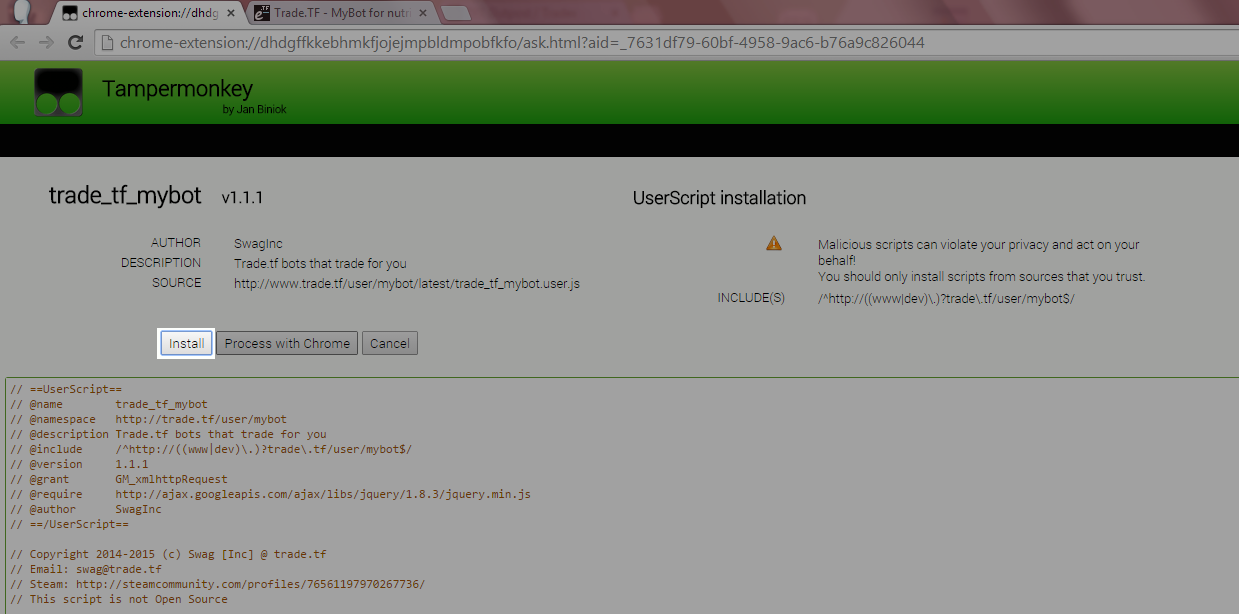Viewport: 1239px width, 614px height.
Task: Click the DESCRIPTION label
Action: [x=161, y=263]
